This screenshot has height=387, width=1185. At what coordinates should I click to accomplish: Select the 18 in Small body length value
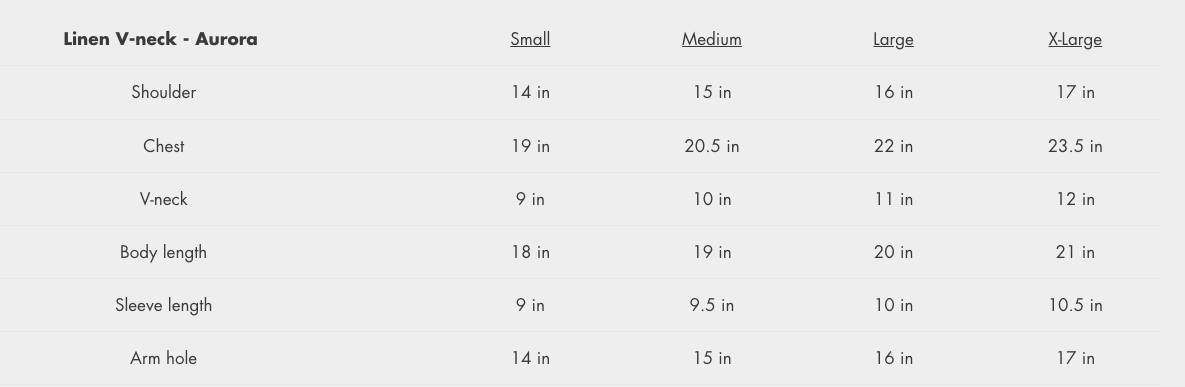(x=530, y=252)
